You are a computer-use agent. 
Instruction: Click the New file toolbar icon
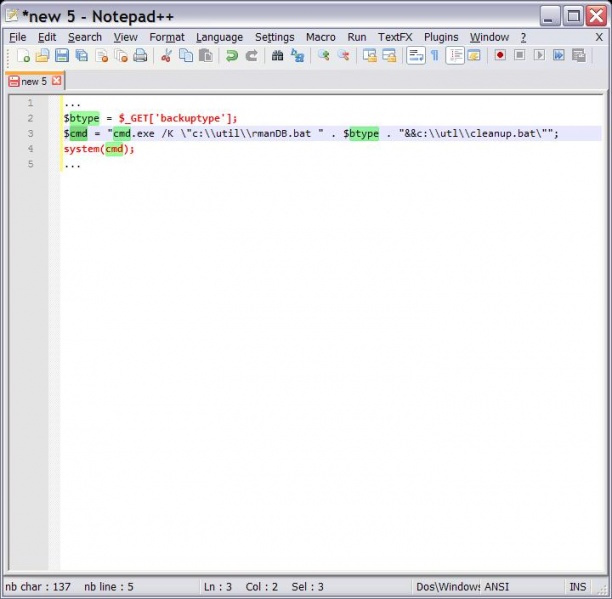22,56
